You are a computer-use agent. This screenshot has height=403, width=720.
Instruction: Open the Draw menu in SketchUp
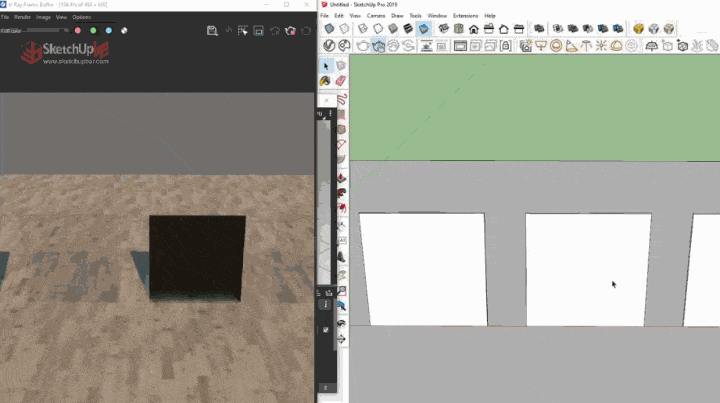pyautogui.click(x=397, y=16)
